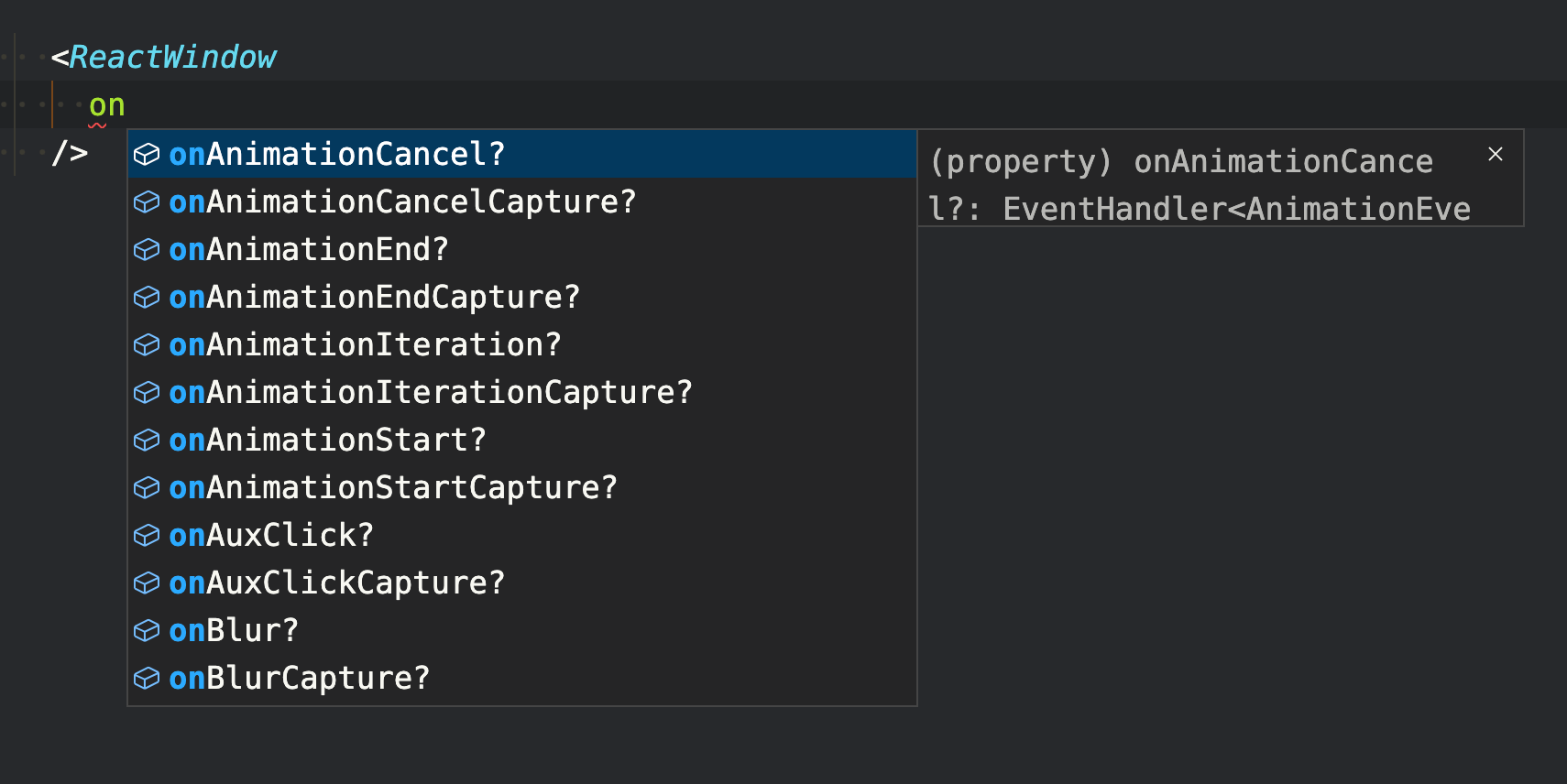Viewport: 1567px width, 784px height.
Task: Click the property icon beside onAnimationIteration
Action: coord(147,344)
